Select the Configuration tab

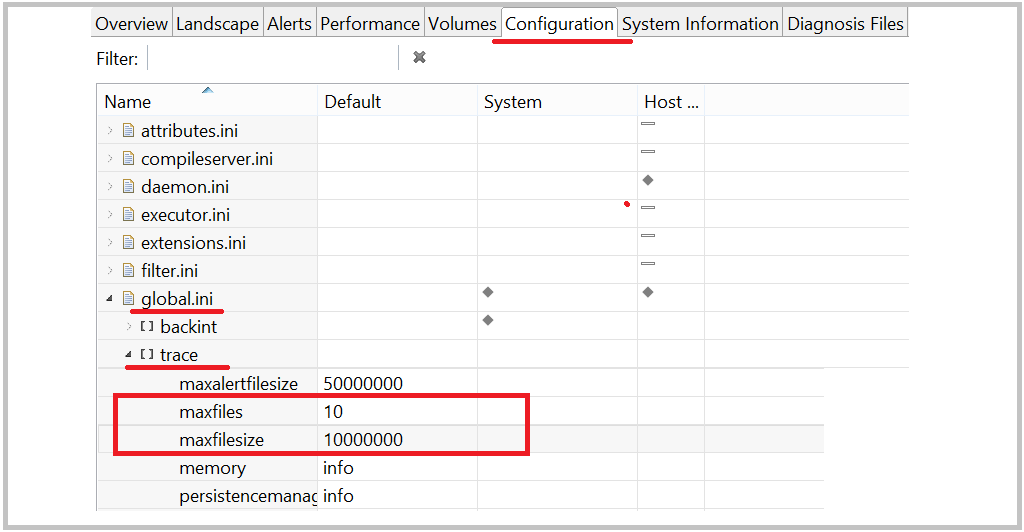559,24
